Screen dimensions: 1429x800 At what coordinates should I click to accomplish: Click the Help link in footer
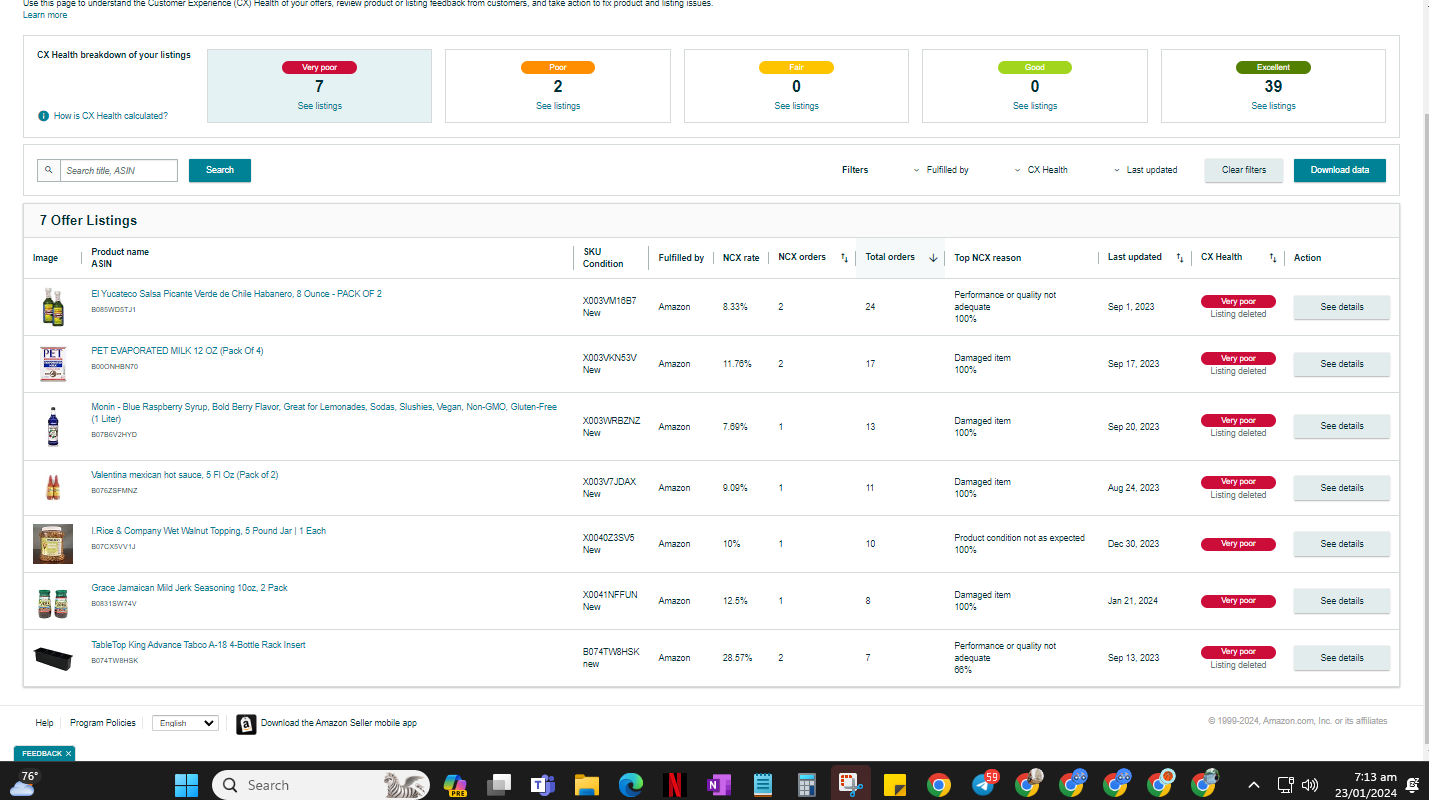tap(44, 723)
